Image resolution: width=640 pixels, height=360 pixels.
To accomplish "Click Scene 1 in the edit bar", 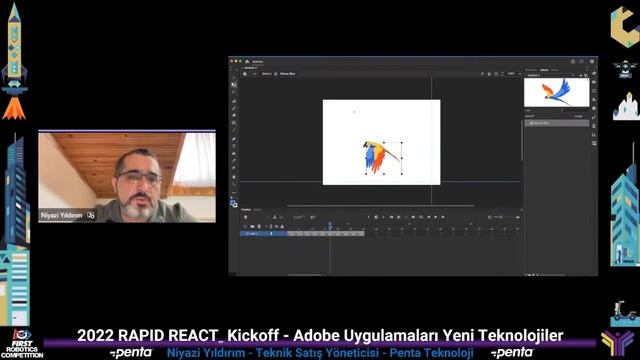I will coord(267,74).
